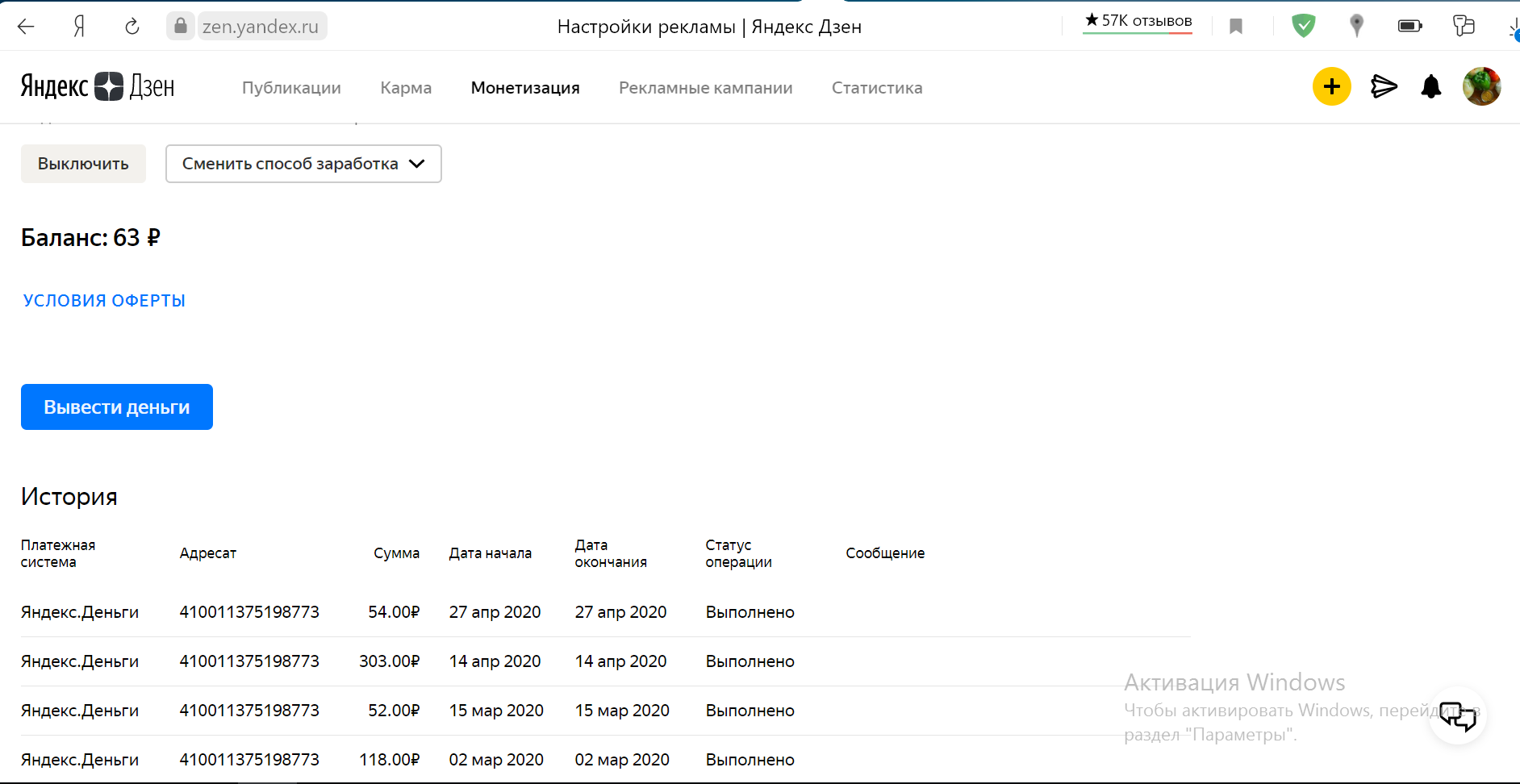Click Выполнено status in the 303.00₽ row

(750, 661)
